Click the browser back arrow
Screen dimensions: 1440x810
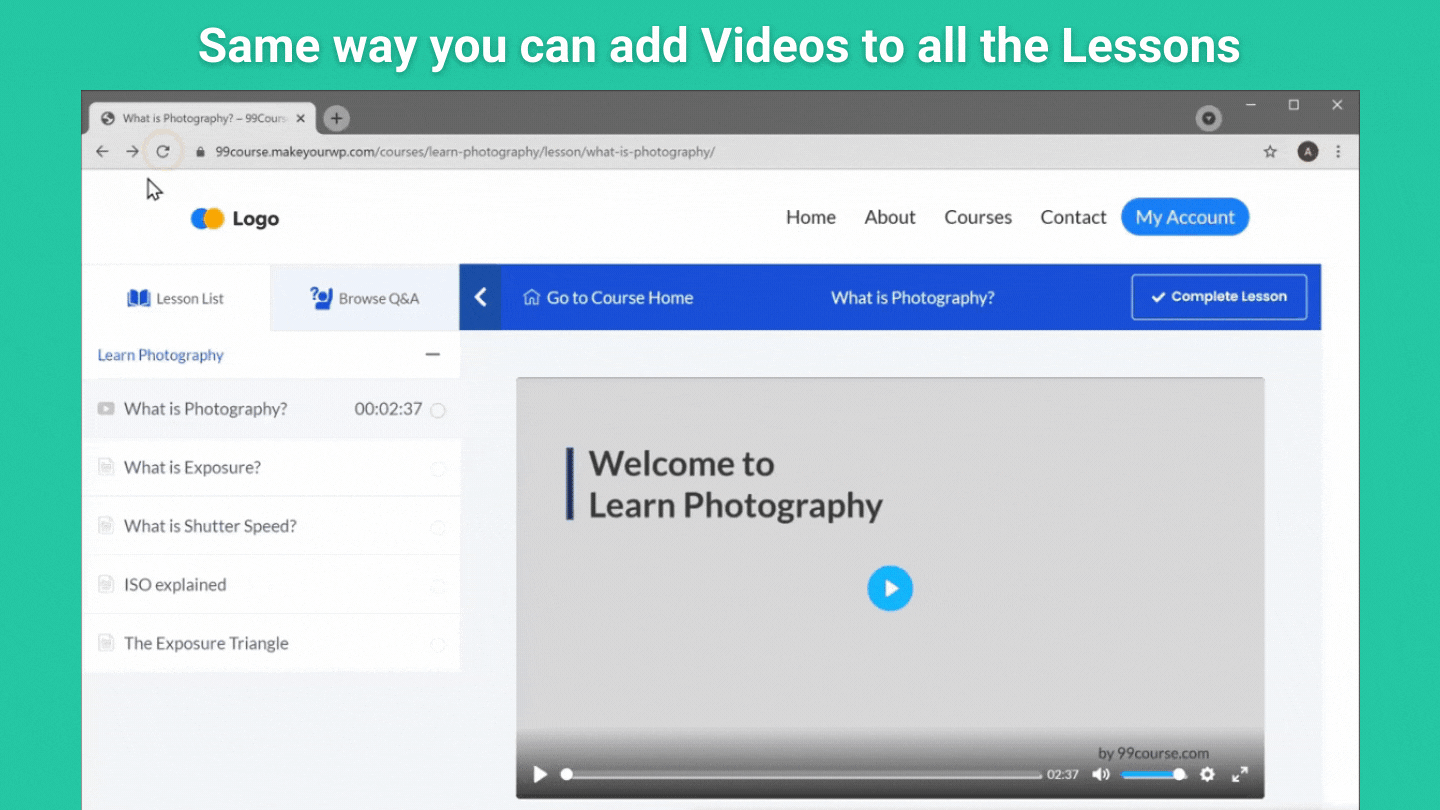[x=102, y=152]
